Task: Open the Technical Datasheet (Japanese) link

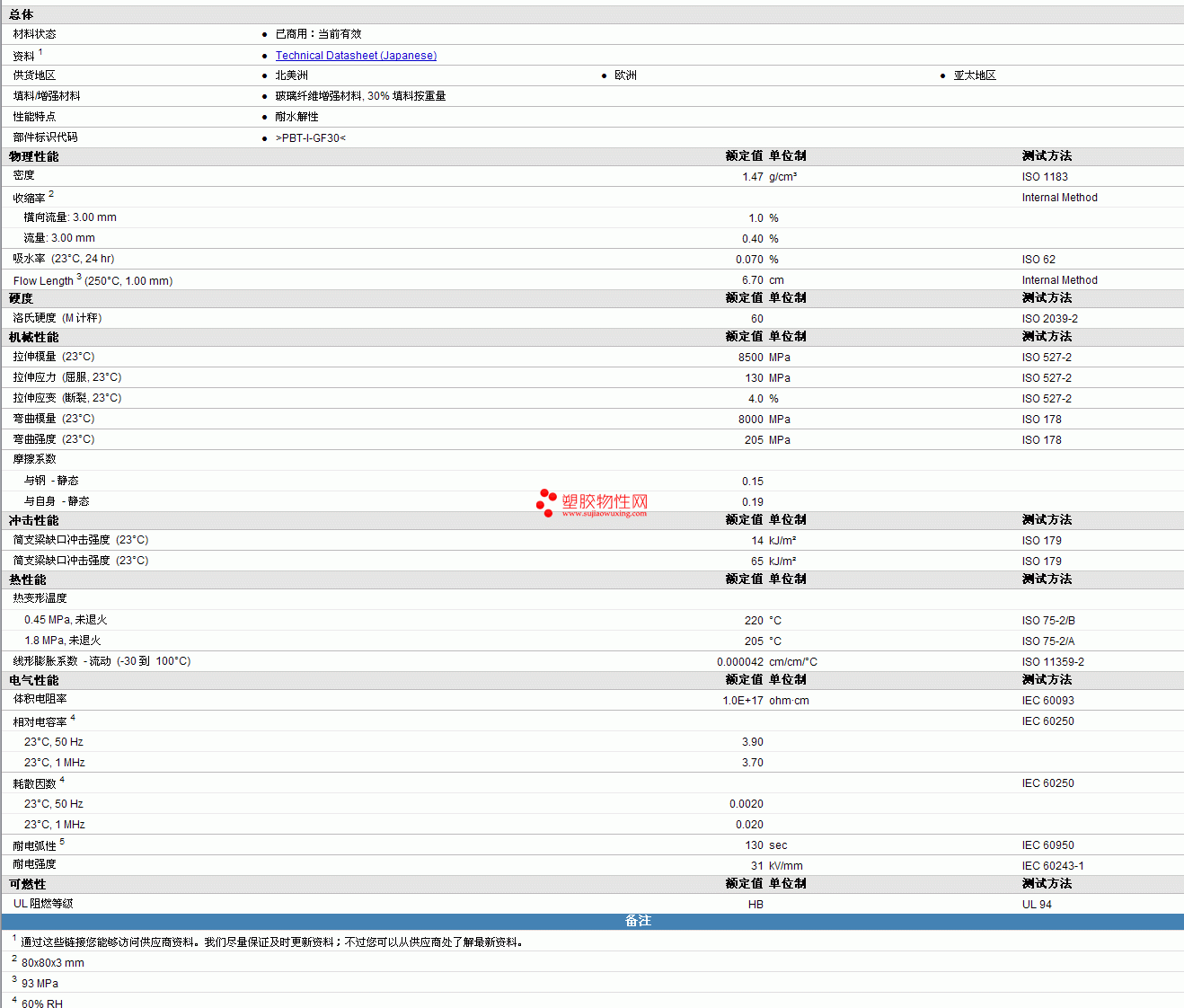Action: point(356,56)
